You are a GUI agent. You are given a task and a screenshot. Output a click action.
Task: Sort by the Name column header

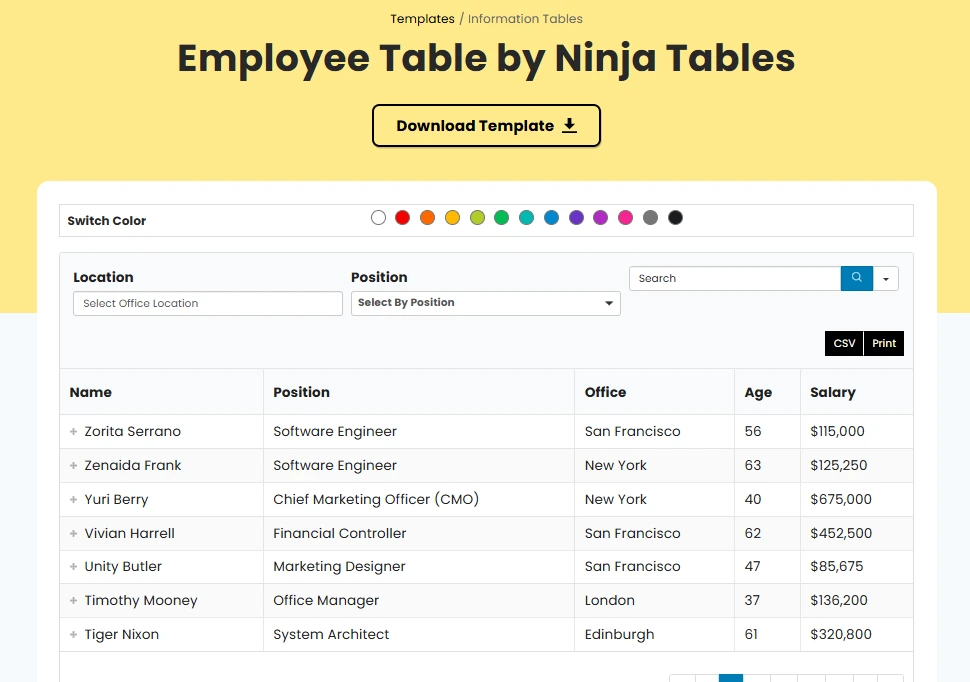161,392
